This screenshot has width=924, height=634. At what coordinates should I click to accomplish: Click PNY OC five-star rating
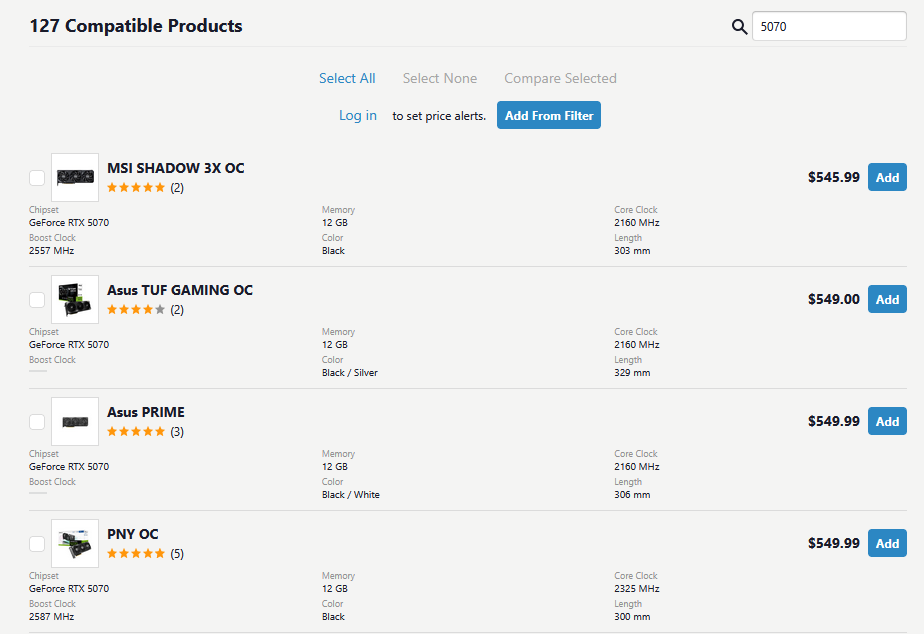pos(136,554)
